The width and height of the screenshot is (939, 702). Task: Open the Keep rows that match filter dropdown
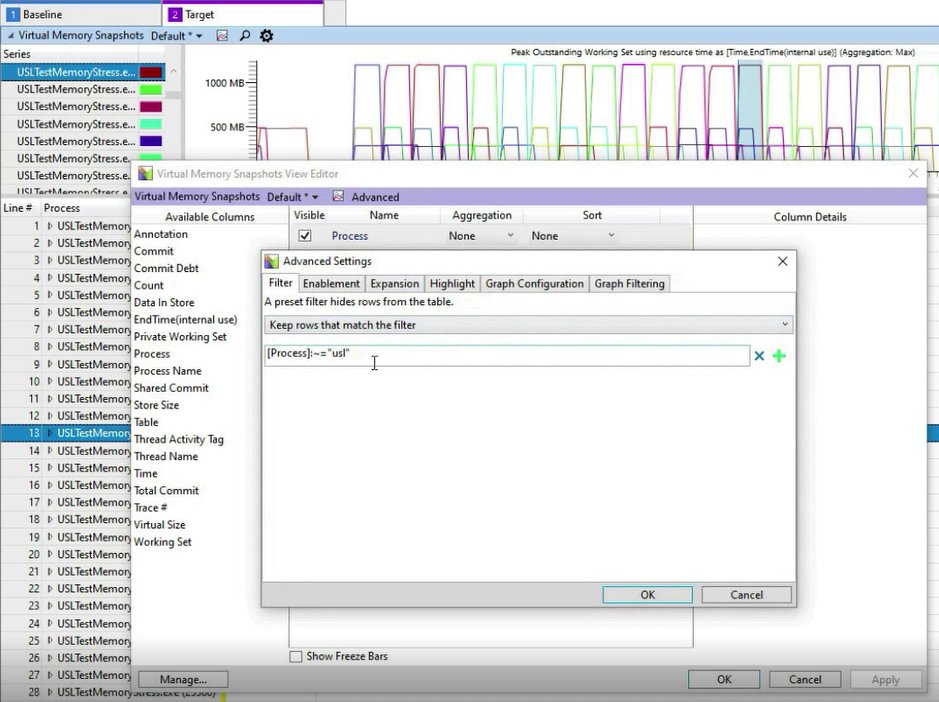point(529,325)
